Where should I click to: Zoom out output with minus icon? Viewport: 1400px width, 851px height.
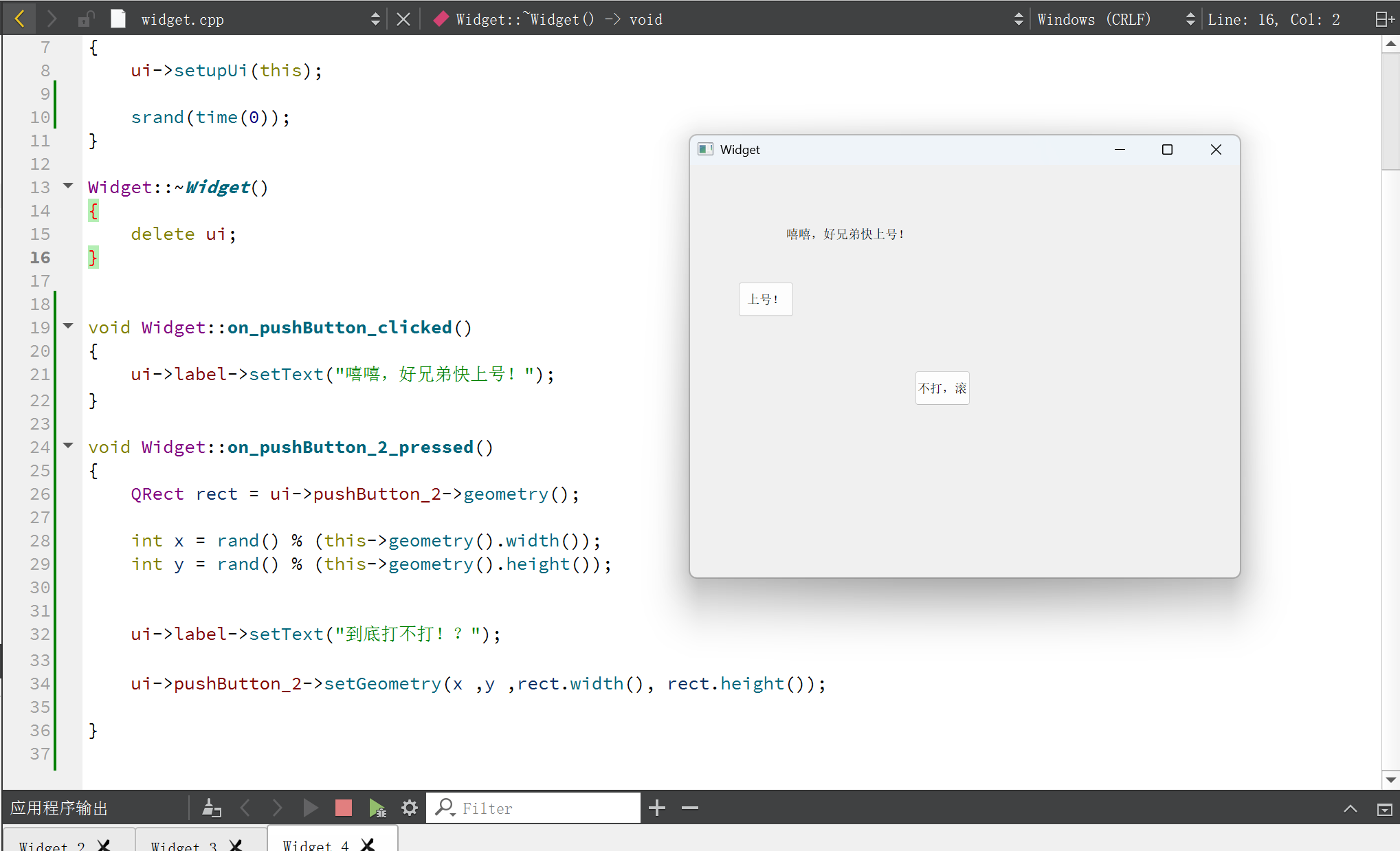(x=690, y=808)
